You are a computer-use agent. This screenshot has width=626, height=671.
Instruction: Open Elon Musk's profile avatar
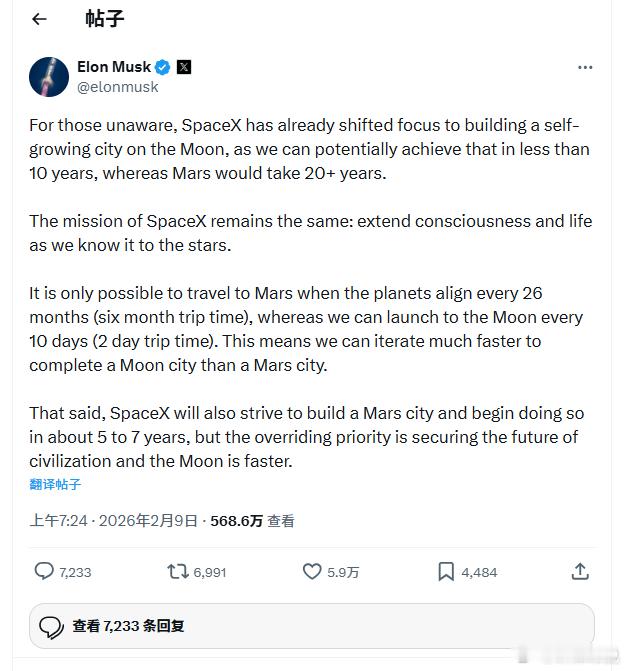[49, 77]
